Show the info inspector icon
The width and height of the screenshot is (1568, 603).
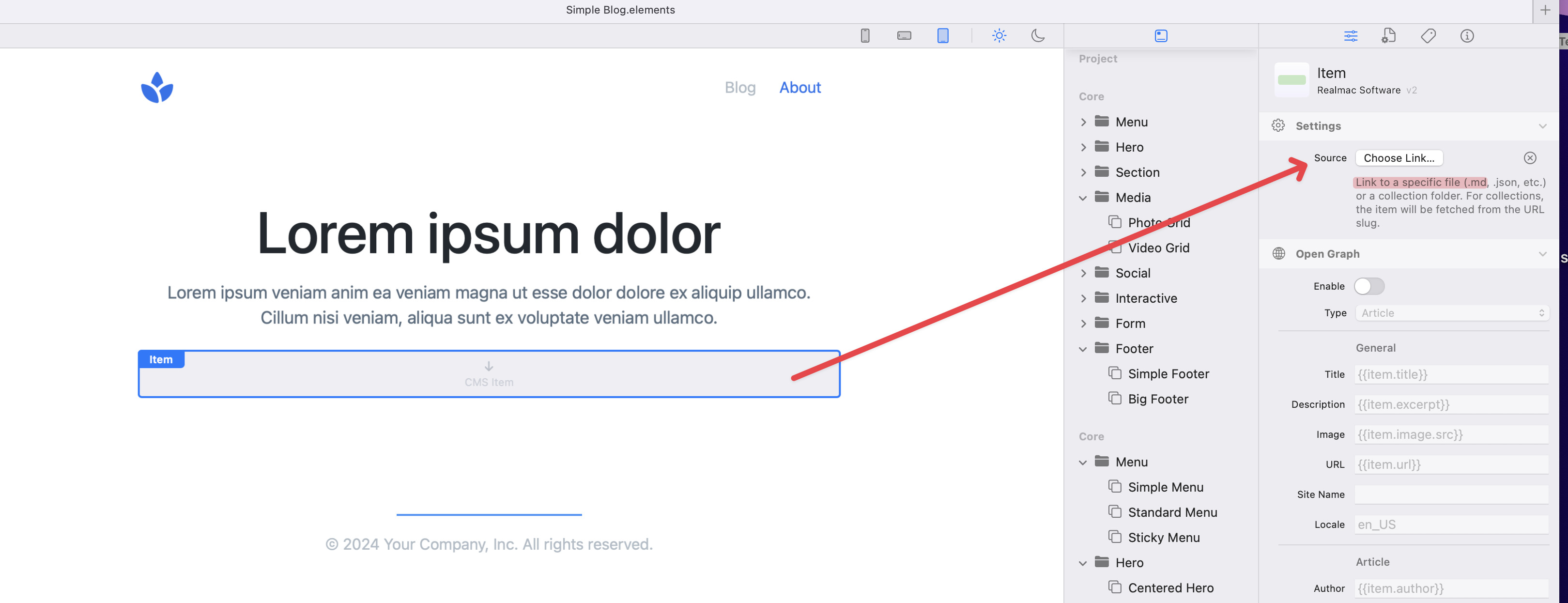[1467, 36]
